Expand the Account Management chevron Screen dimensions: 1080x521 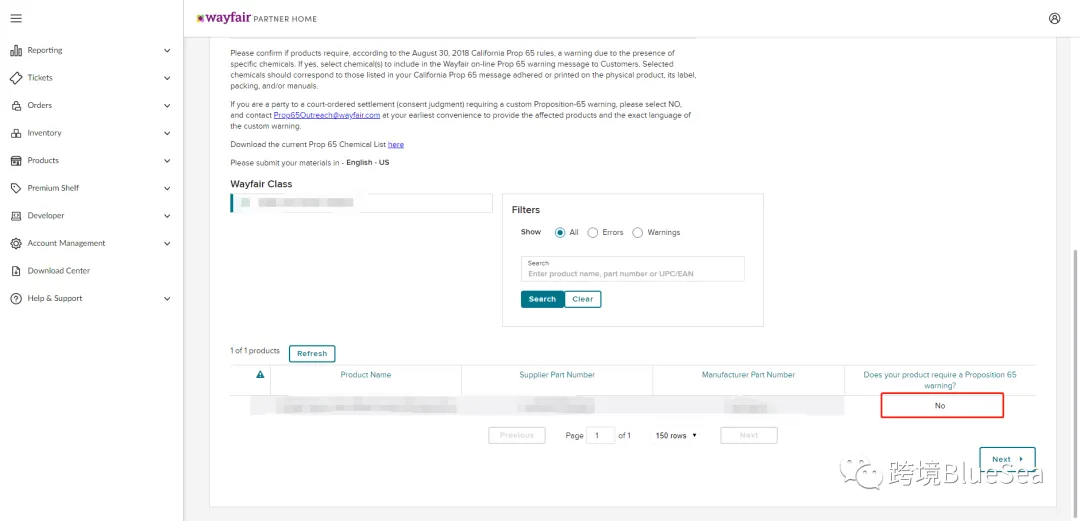(x=167, y=243)
